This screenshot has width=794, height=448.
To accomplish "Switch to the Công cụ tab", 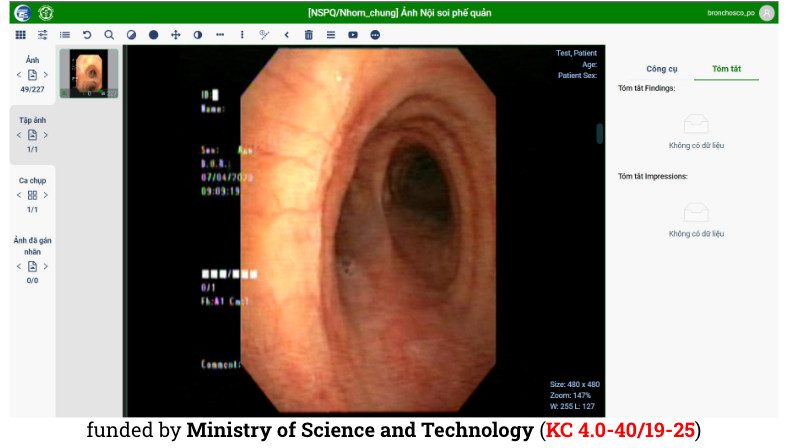I will 661,69.
